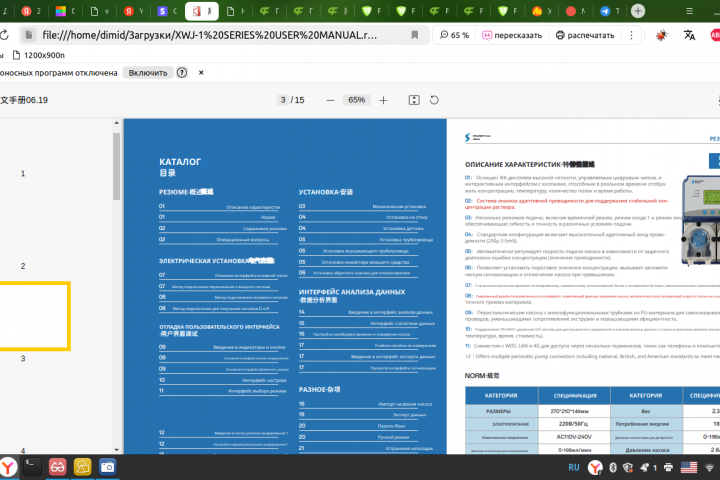The width and height of the screenshot is (720, 480).
Task: Click the RU keyboard layout indicator
Action: pyautogui.click(x=574, y=468)
